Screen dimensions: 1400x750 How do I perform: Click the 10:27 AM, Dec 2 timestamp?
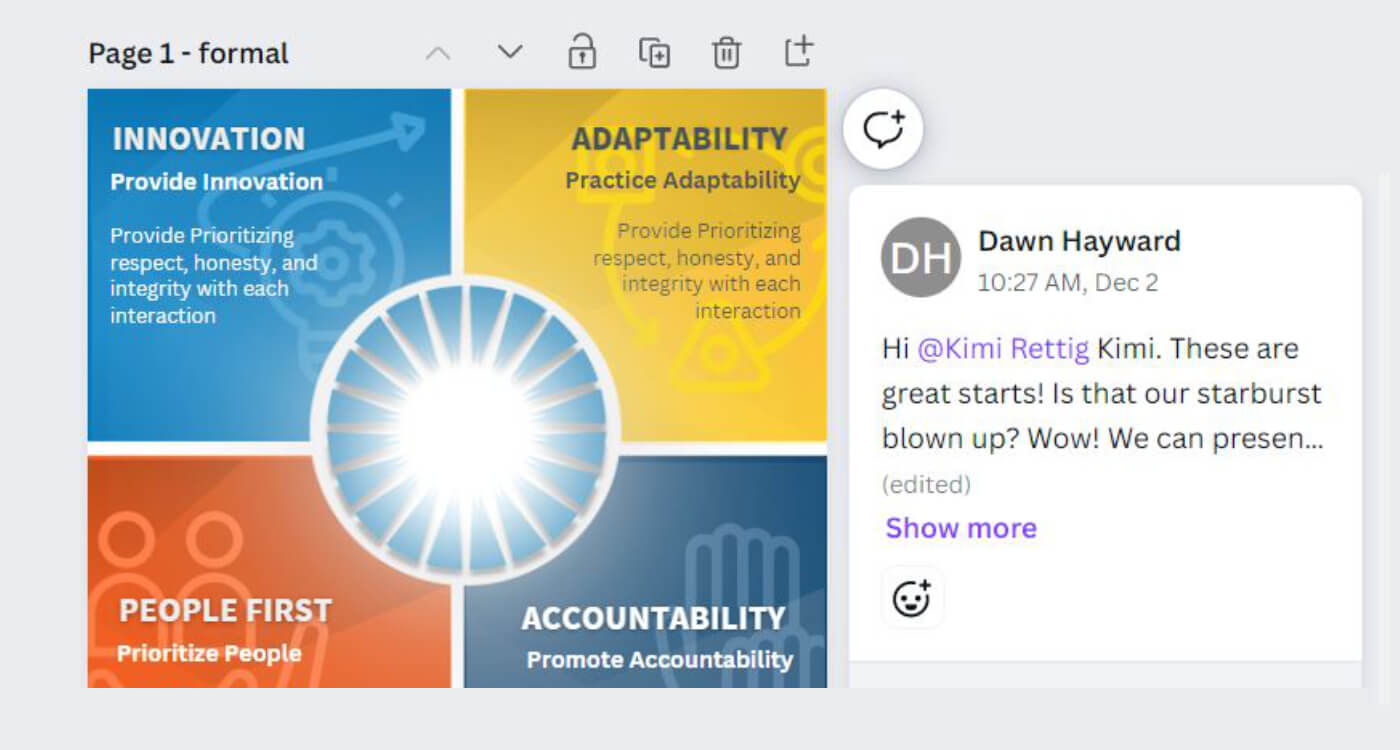1067,283
